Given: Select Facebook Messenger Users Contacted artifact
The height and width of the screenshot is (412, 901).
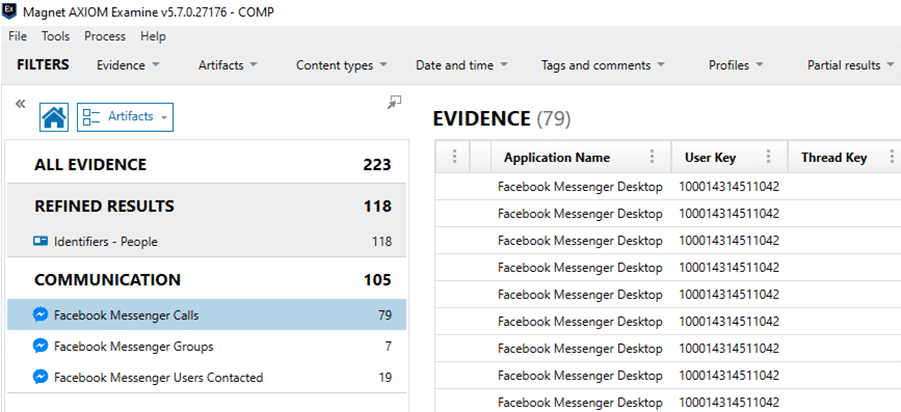Looking at the screenshot, I should tap(207, 377).
